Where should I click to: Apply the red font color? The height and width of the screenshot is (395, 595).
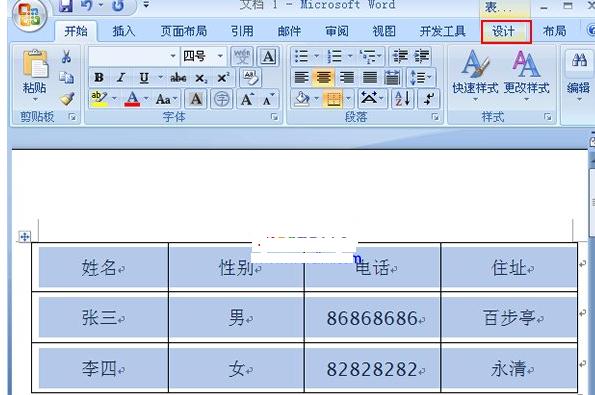(x=132, y=99)
